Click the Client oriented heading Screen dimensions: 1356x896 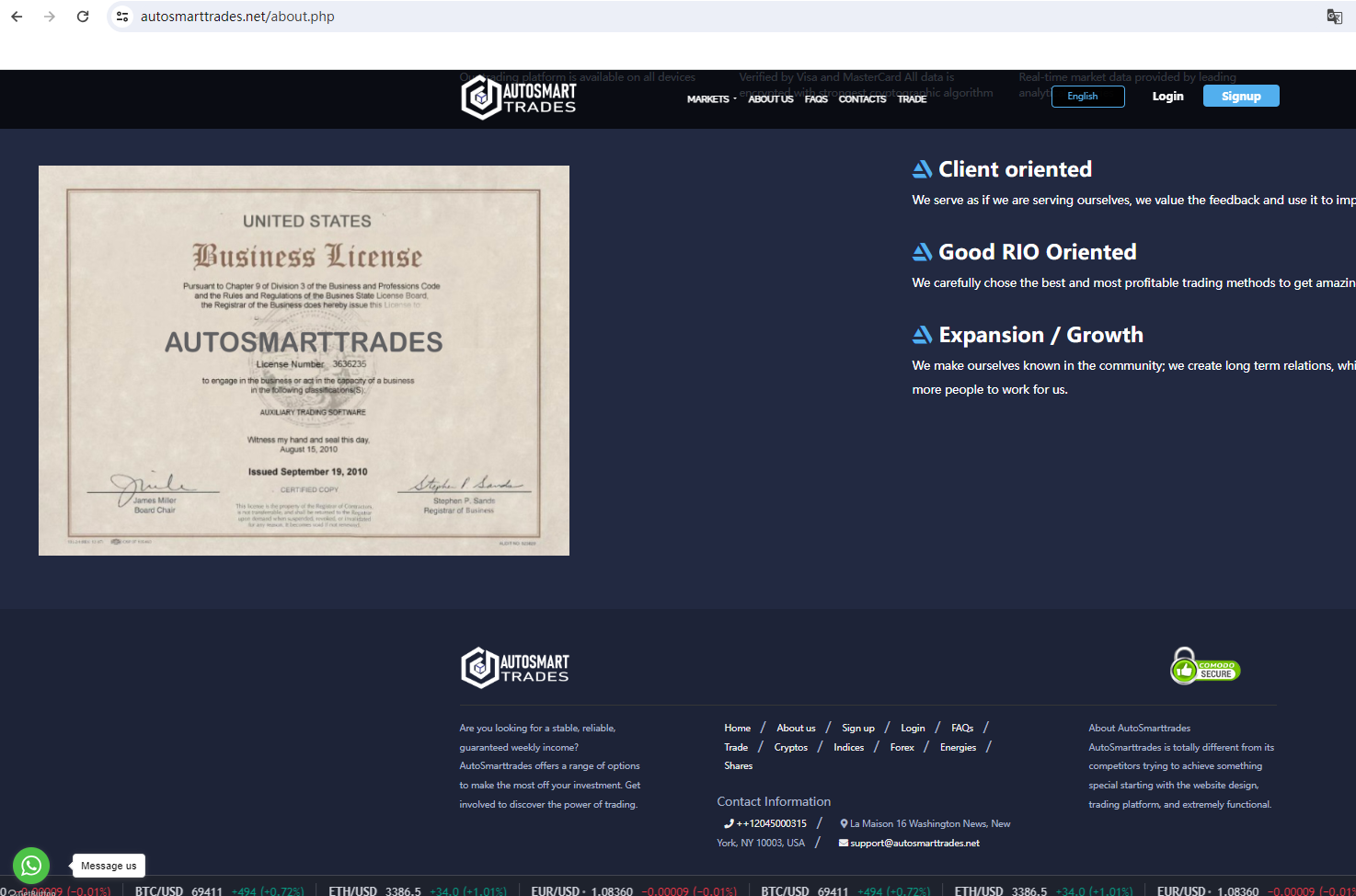pyautogui.click(x=1016, y=169)
